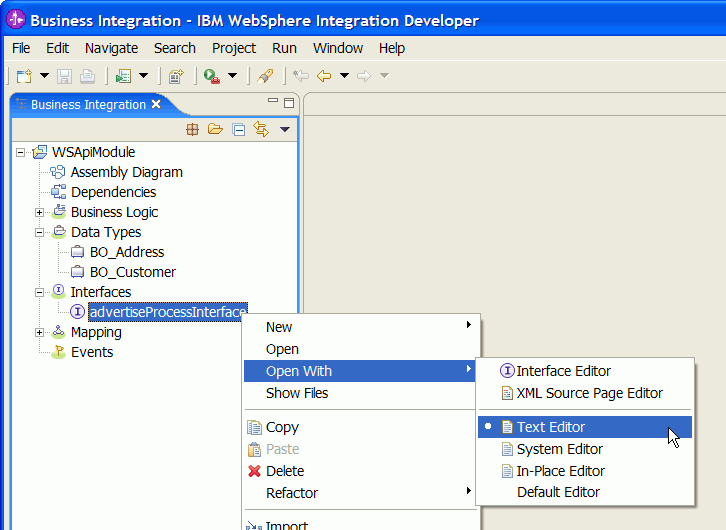Choose Open With in context menu
Viewport: 726px width, 530px height.
tap(360, 371)
